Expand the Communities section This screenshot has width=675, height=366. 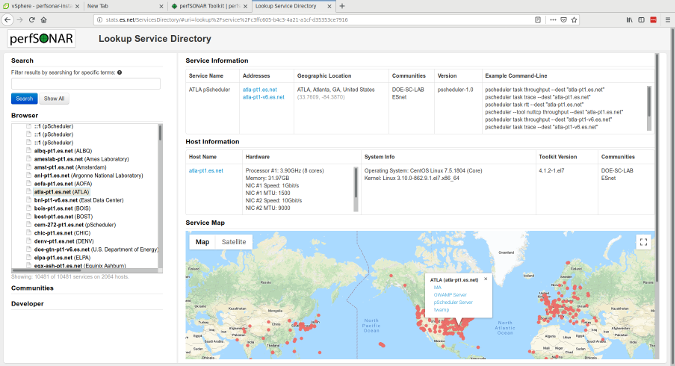(x=32, y=288)
